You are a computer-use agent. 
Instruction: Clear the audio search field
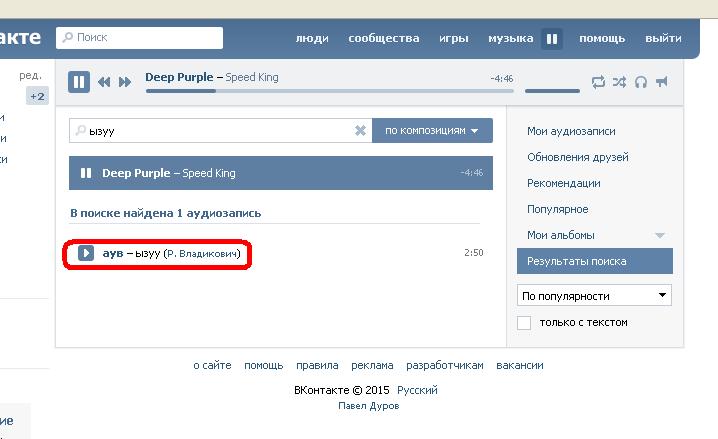pos(360,131)
